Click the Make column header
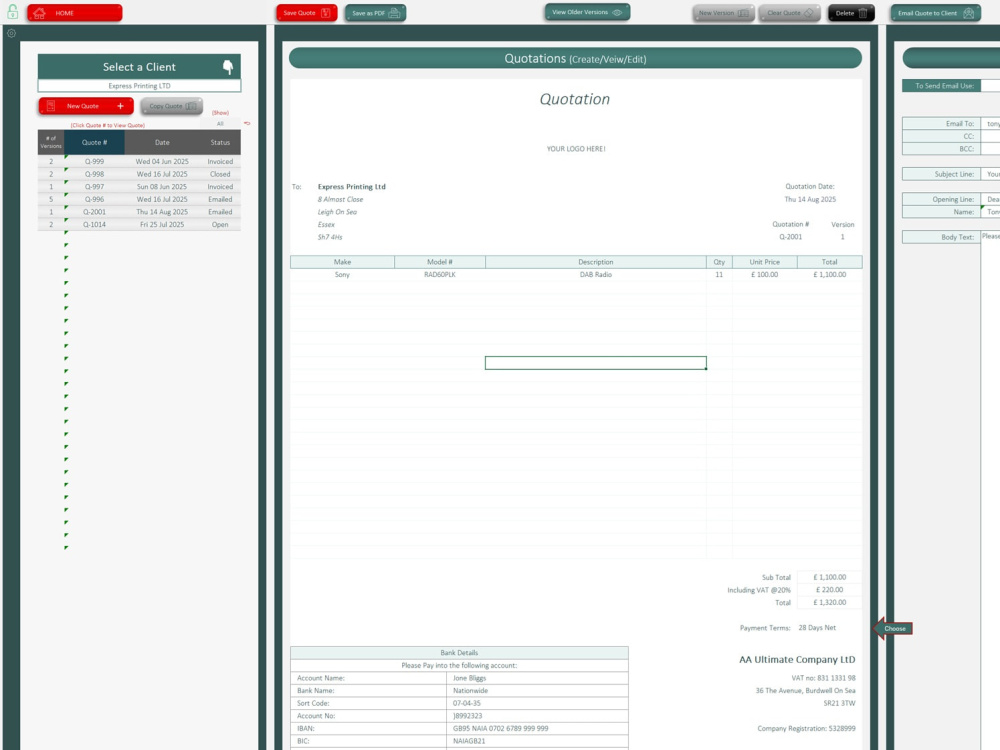Screen dimensions: 1000x750 tap(342, 262)
